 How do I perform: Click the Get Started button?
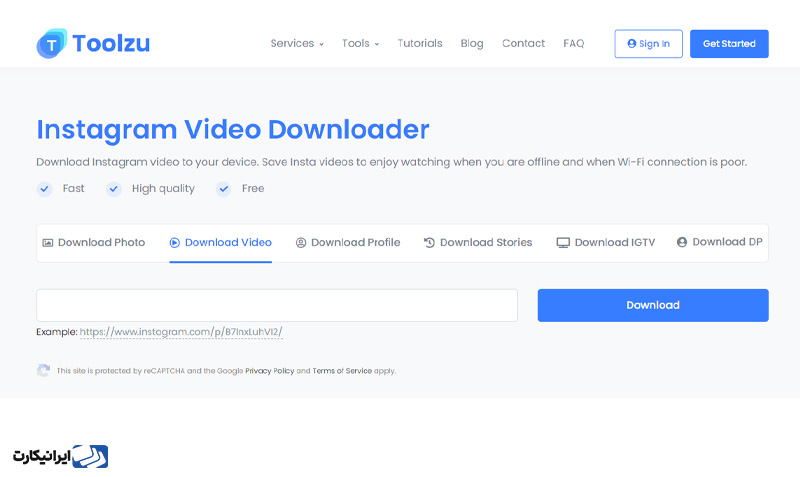(729, 44)
